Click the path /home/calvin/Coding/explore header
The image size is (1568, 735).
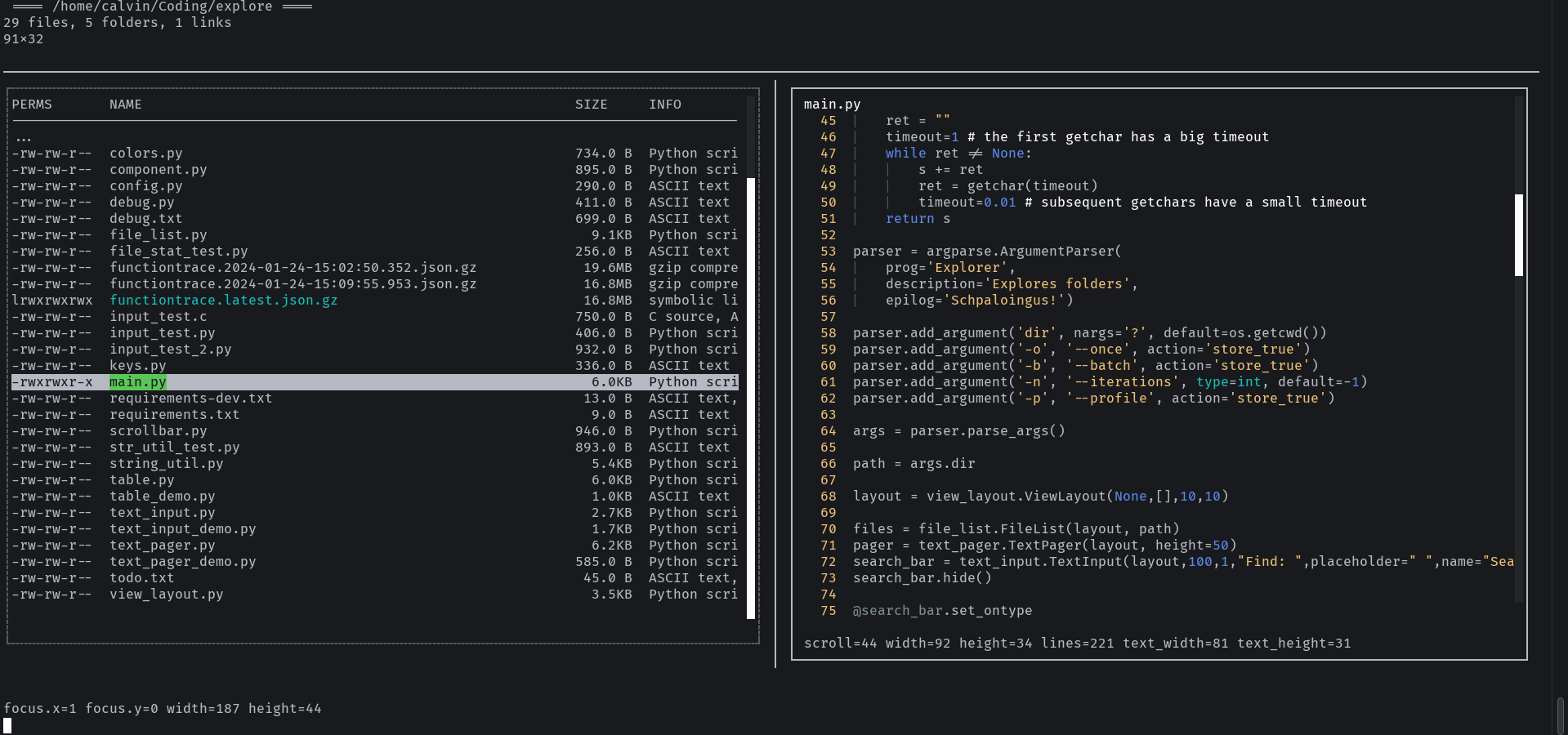click(x=162, y=7)
